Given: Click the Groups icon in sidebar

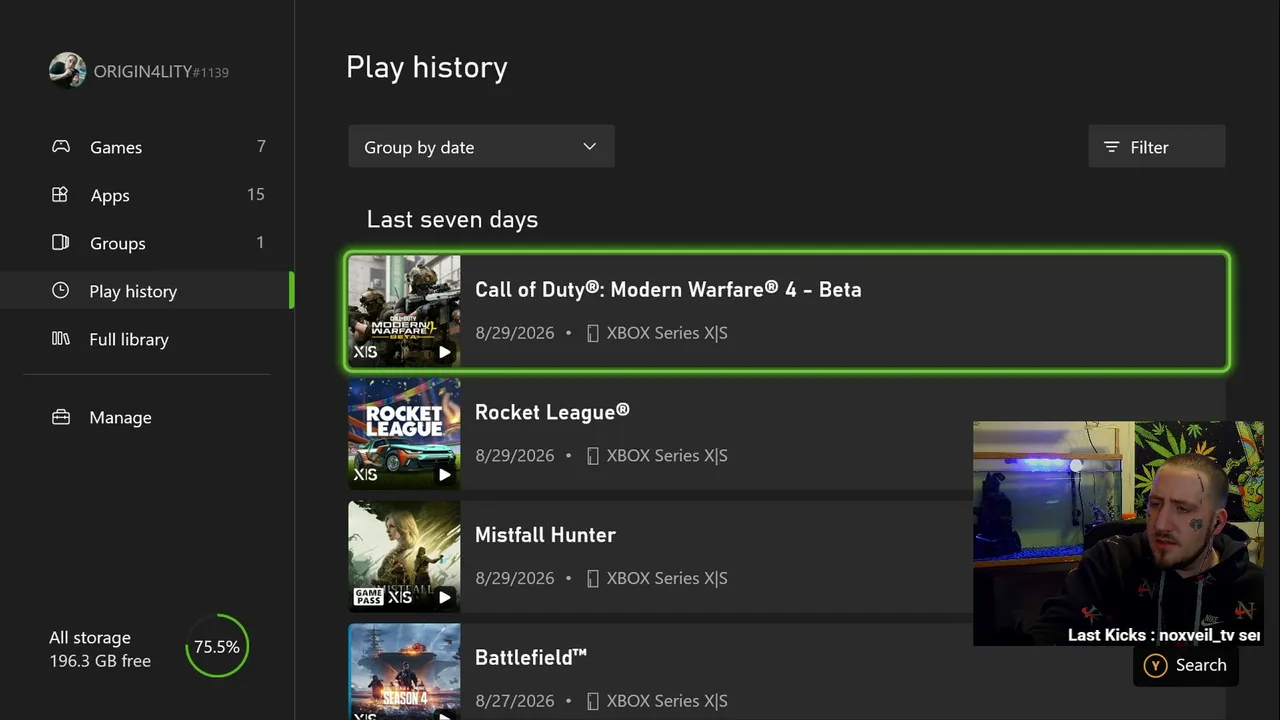Looking at the screenshot, I should (x=60, y=242).
